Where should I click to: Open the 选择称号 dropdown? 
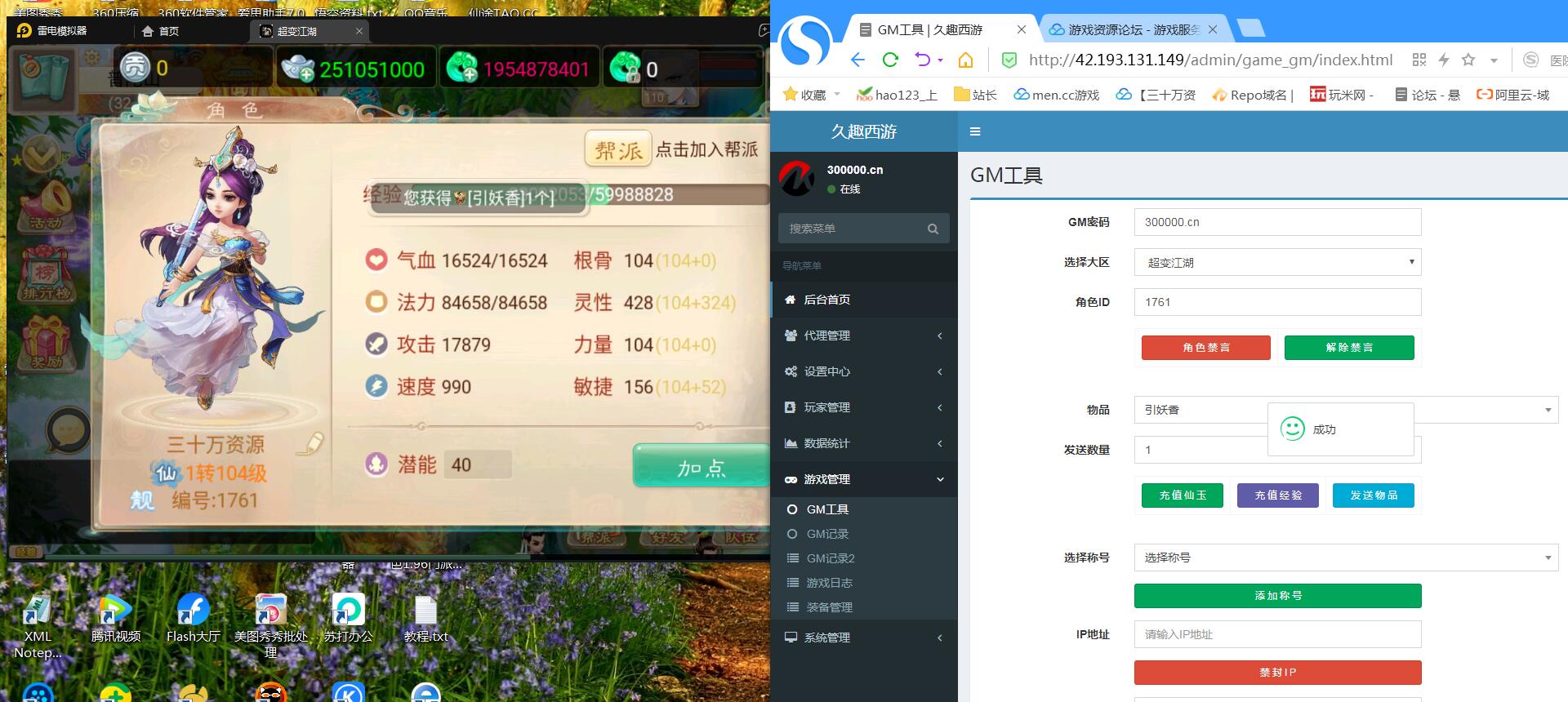pos(1345,558)
